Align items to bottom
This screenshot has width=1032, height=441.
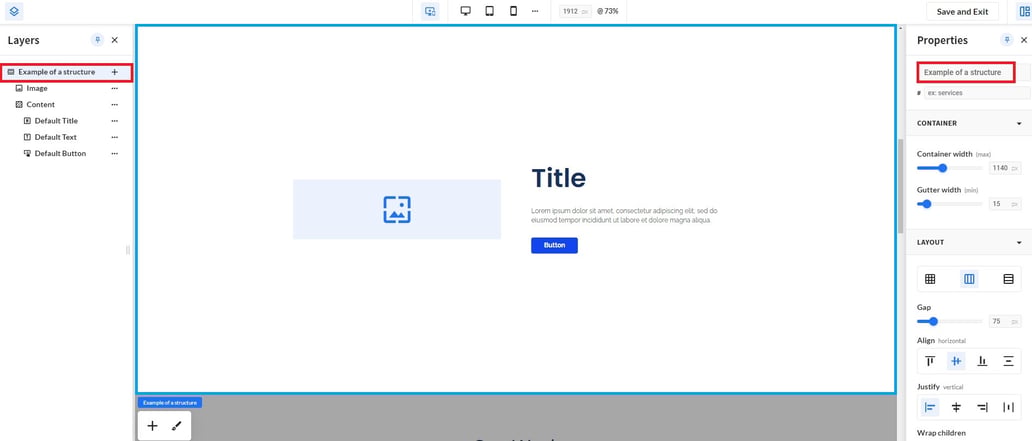coord(982,361)
